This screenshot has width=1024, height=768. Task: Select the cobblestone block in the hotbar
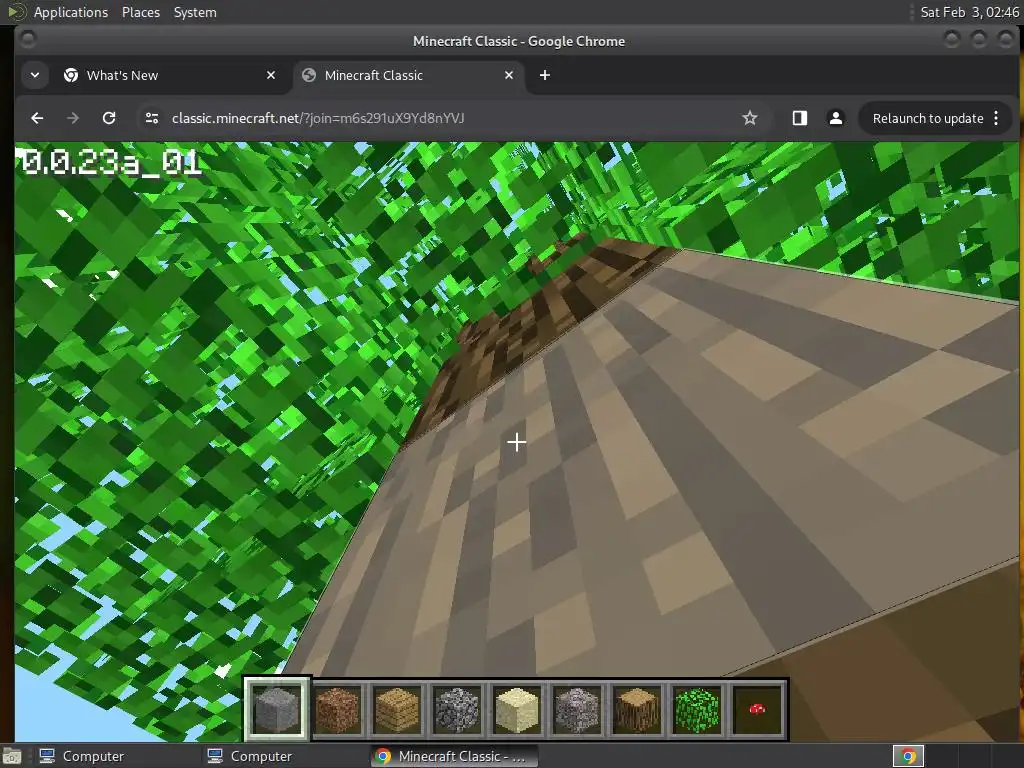coord(458,709)
